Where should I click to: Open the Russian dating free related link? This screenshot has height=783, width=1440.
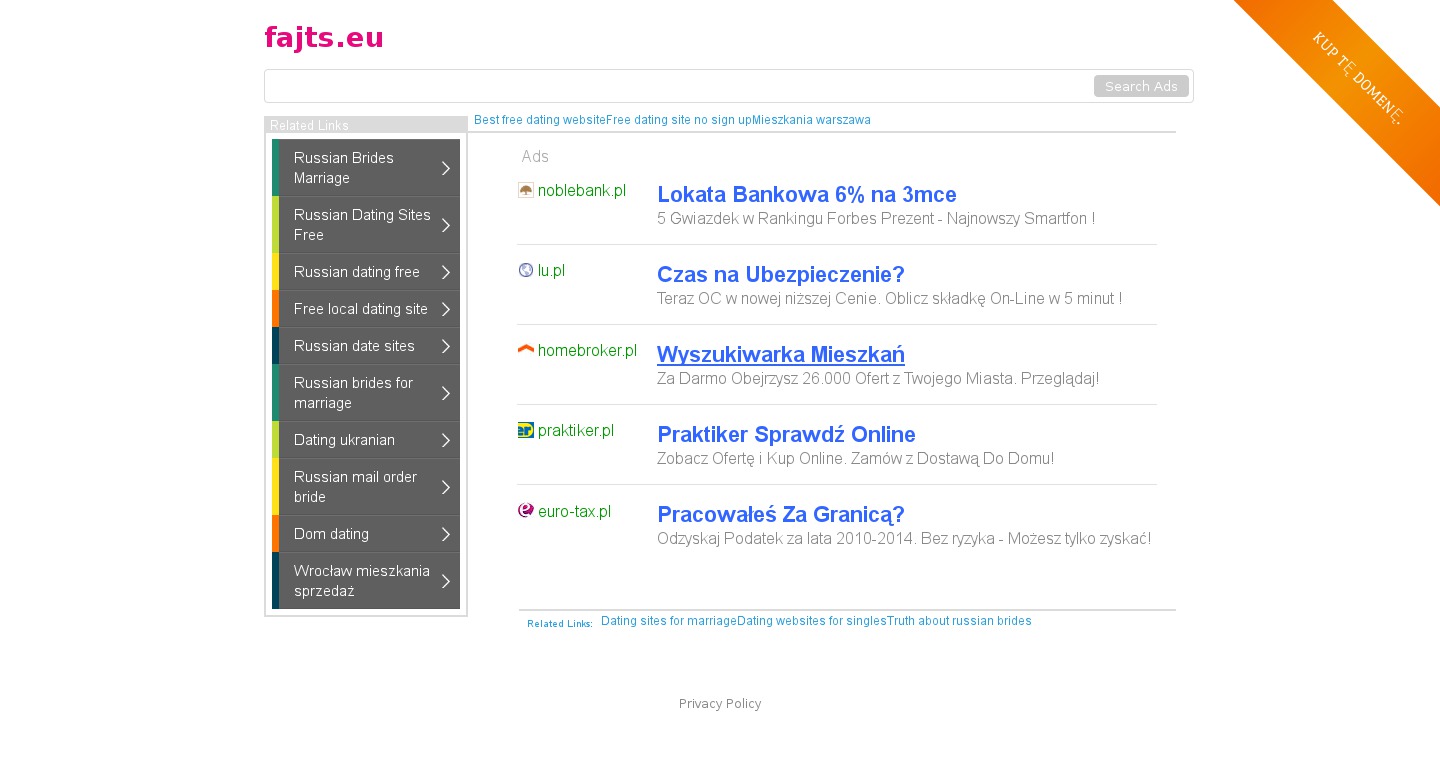357,272
